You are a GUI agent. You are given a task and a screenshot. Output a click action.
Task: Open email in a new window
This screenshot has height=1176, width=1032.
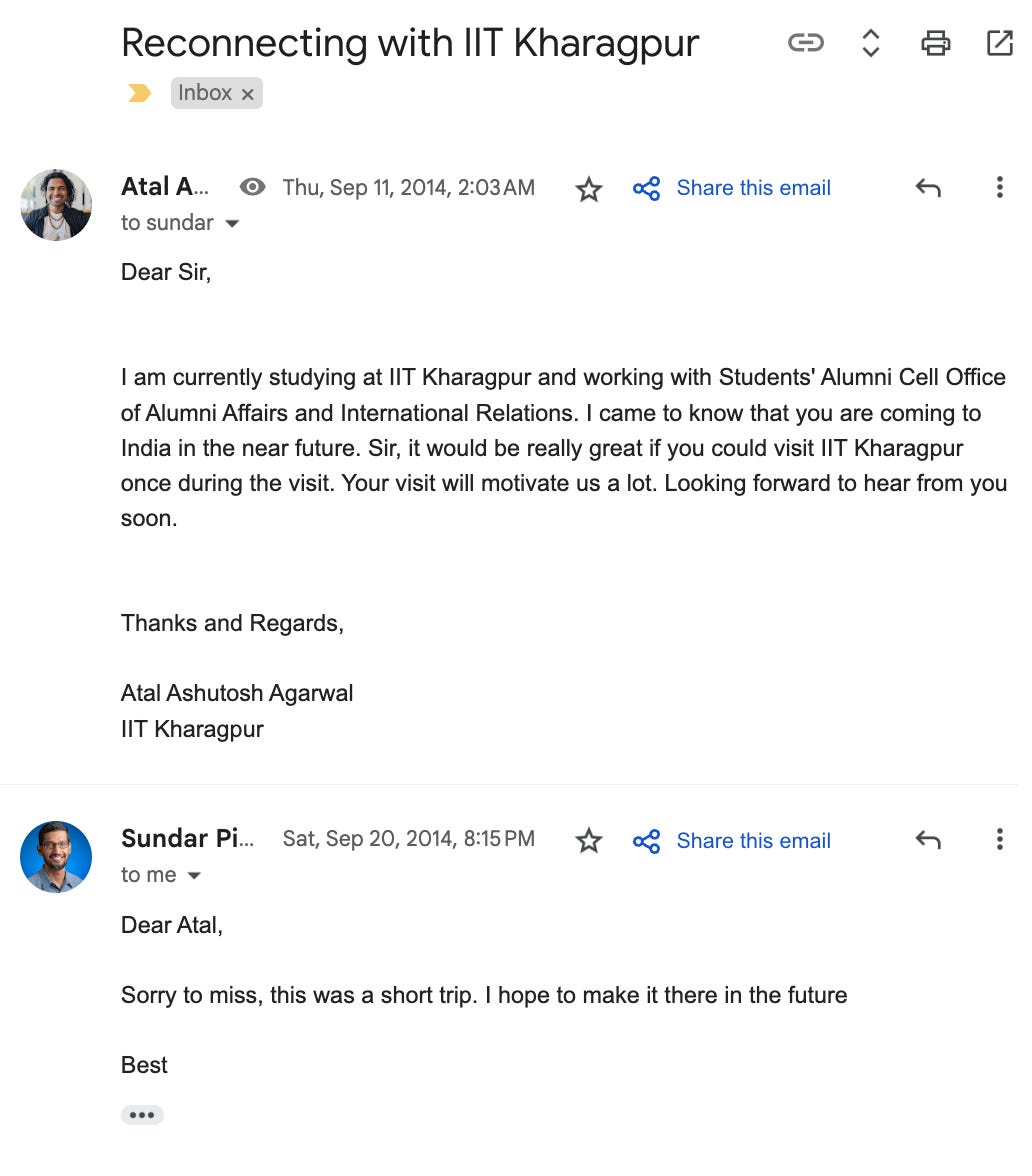(1000, 43)
